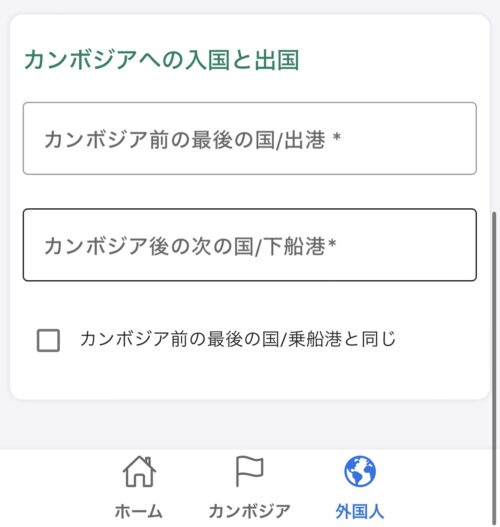The height and width of the screenshot is (527, 500).
Task: Tap the flag icon above カンボジア
Action: tap(249, 471)
